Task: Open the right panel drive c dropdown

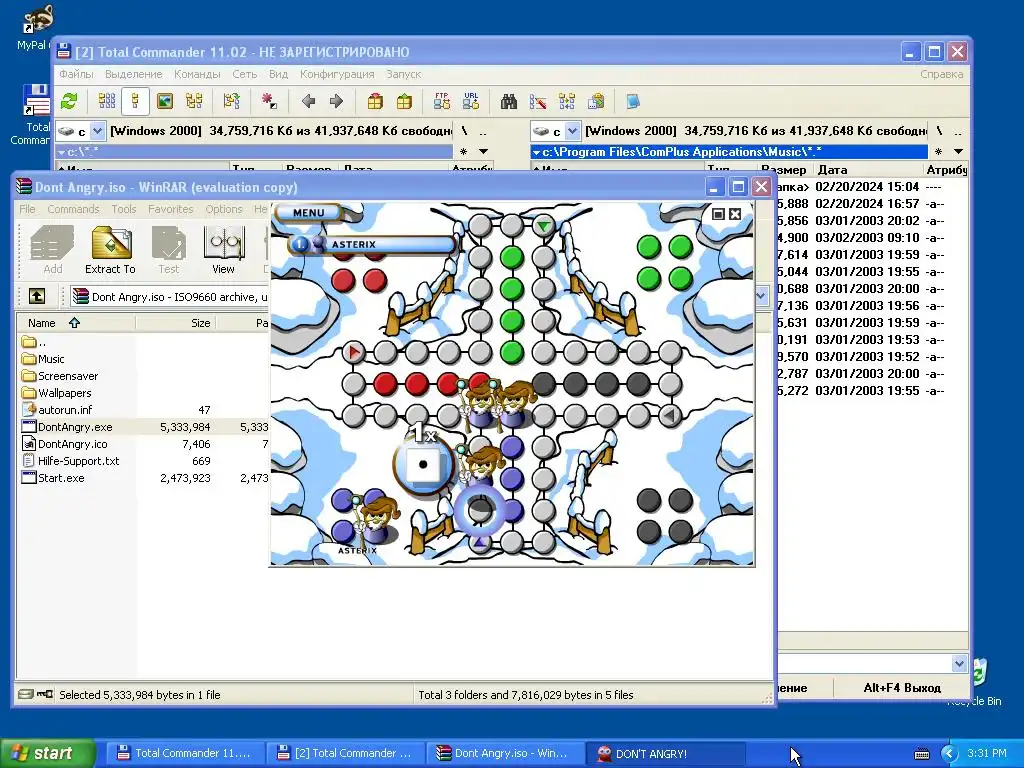Action: click(x=572, y=131)
